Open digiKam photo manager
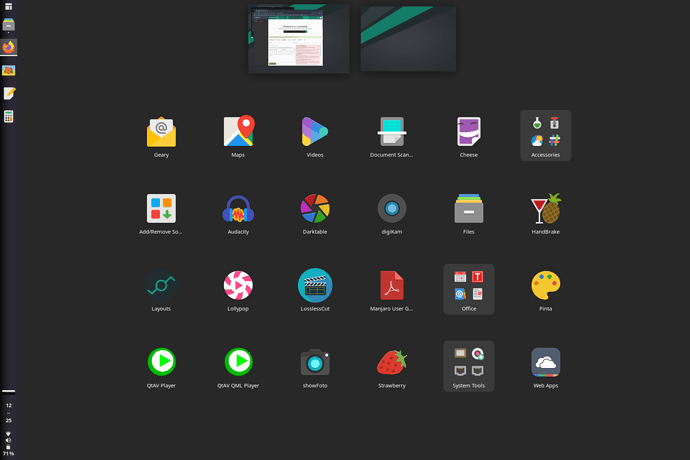 (x=392, y=213)
